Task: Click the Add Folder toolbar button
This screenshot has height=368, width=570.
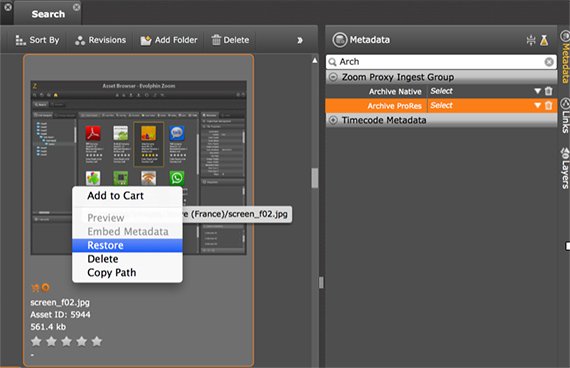Action: tap(169, 40)
